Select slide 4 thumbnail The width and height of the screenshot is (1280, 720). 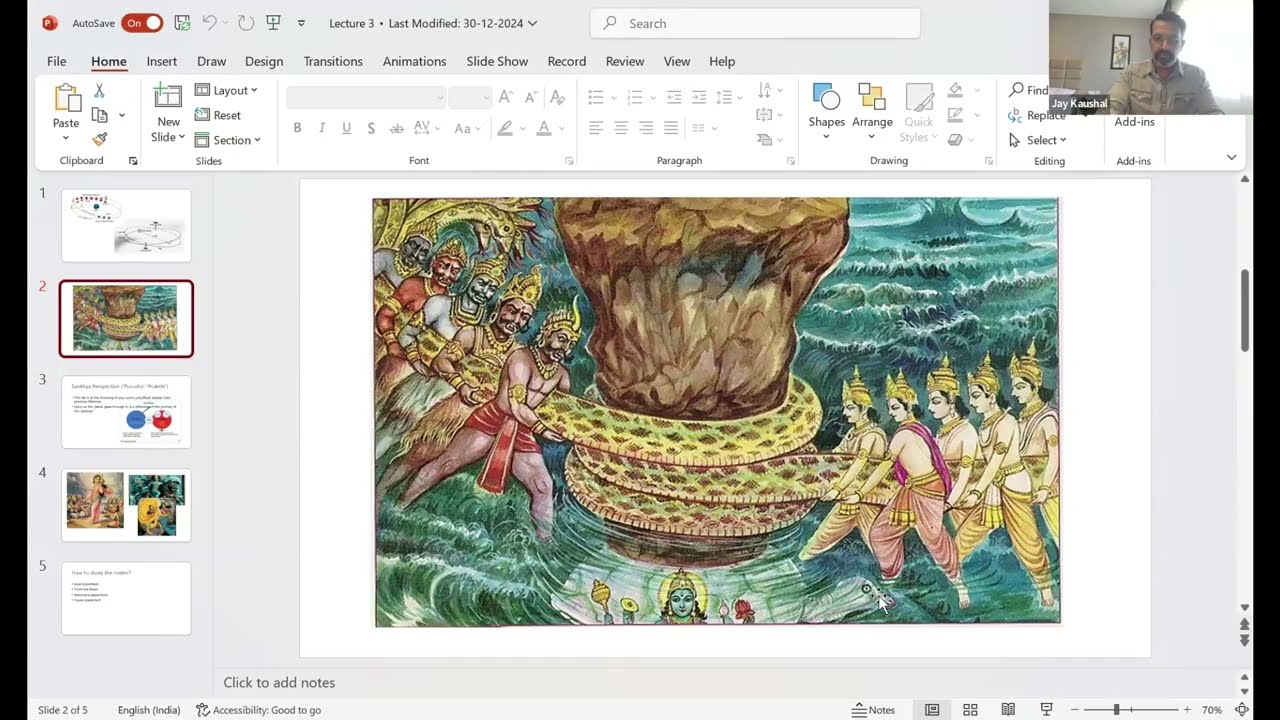point(126,504)
